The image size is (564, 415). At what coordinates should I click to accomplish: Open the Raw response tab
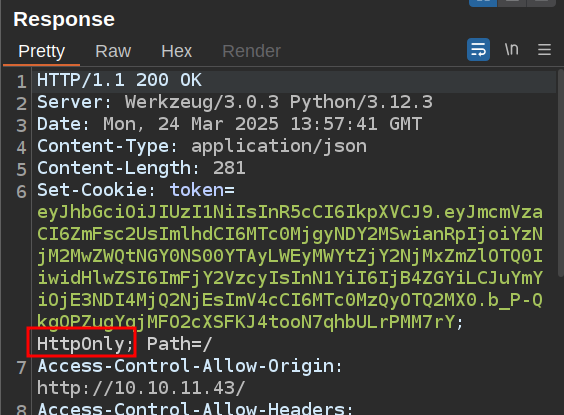113,51
